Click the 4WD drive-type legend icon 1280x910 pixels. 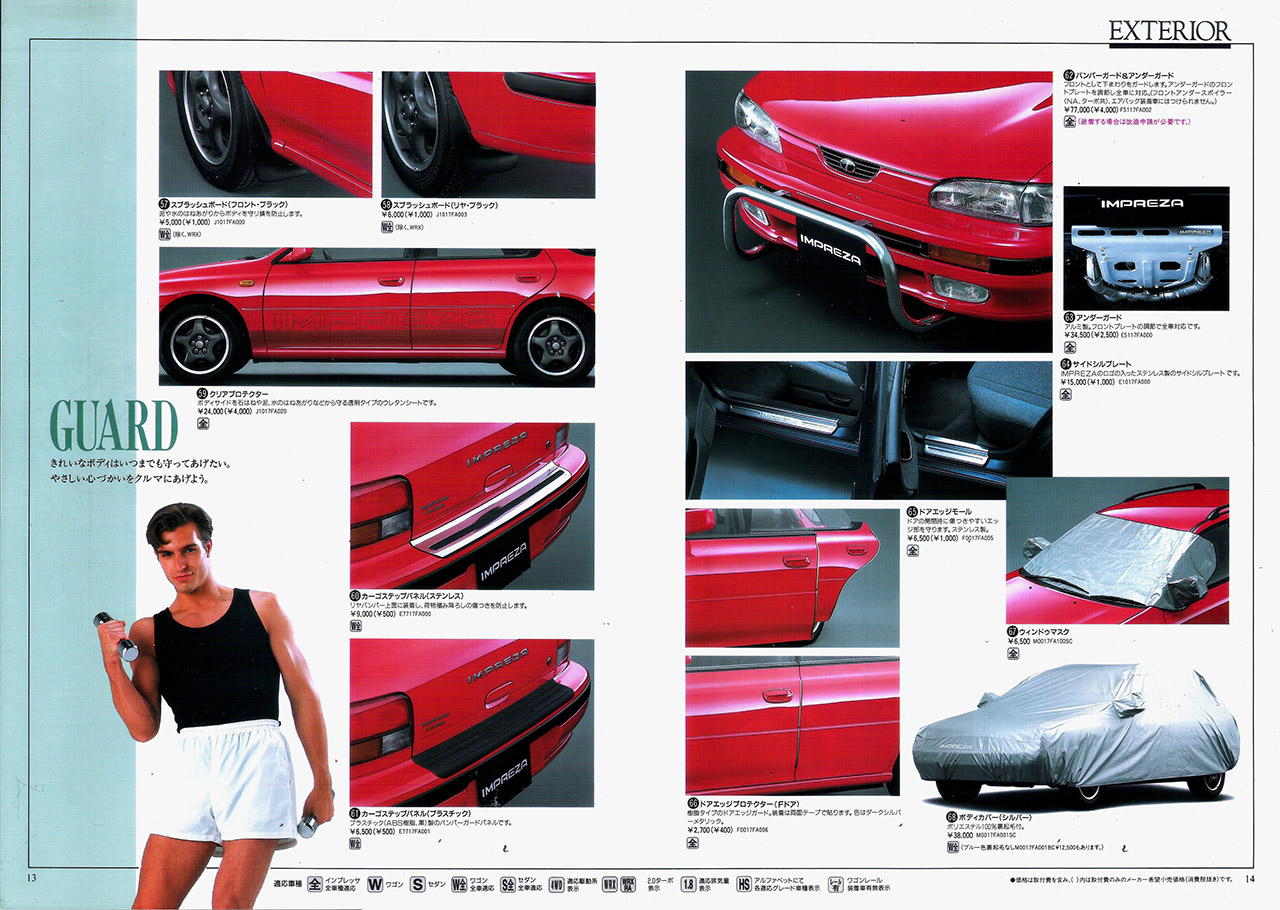tap(556, 885)
